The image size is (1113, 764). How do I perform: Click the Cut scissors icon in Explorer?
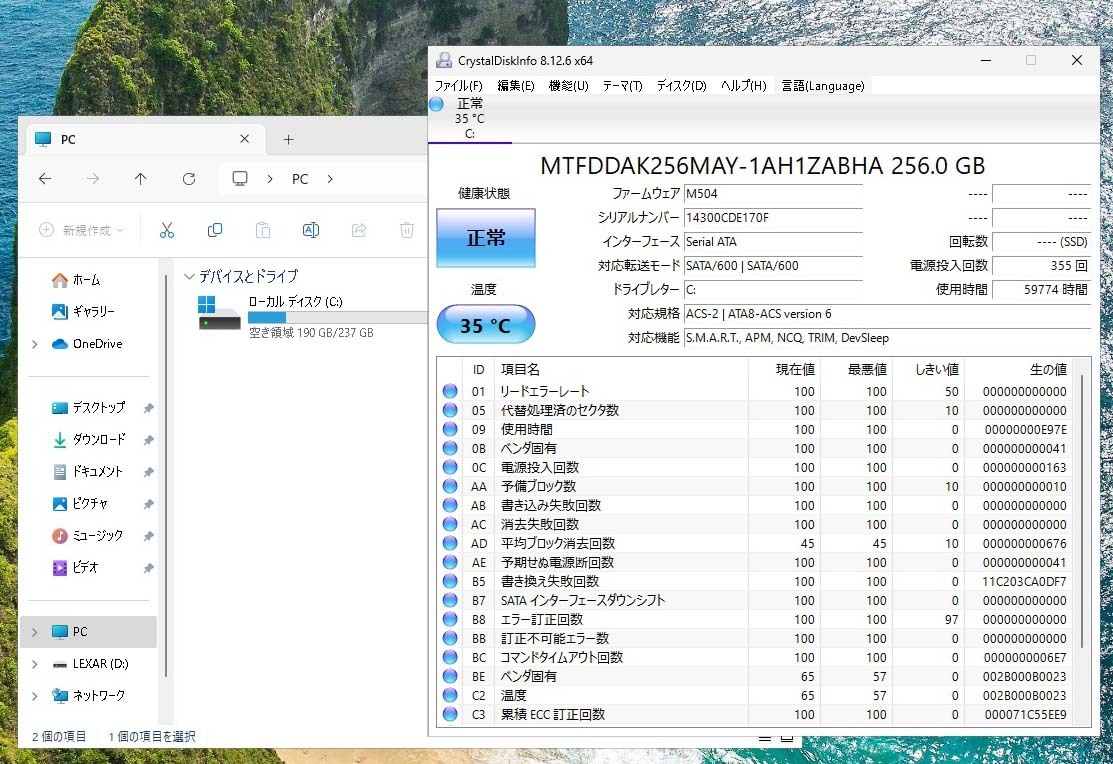[x=167, y=230]
